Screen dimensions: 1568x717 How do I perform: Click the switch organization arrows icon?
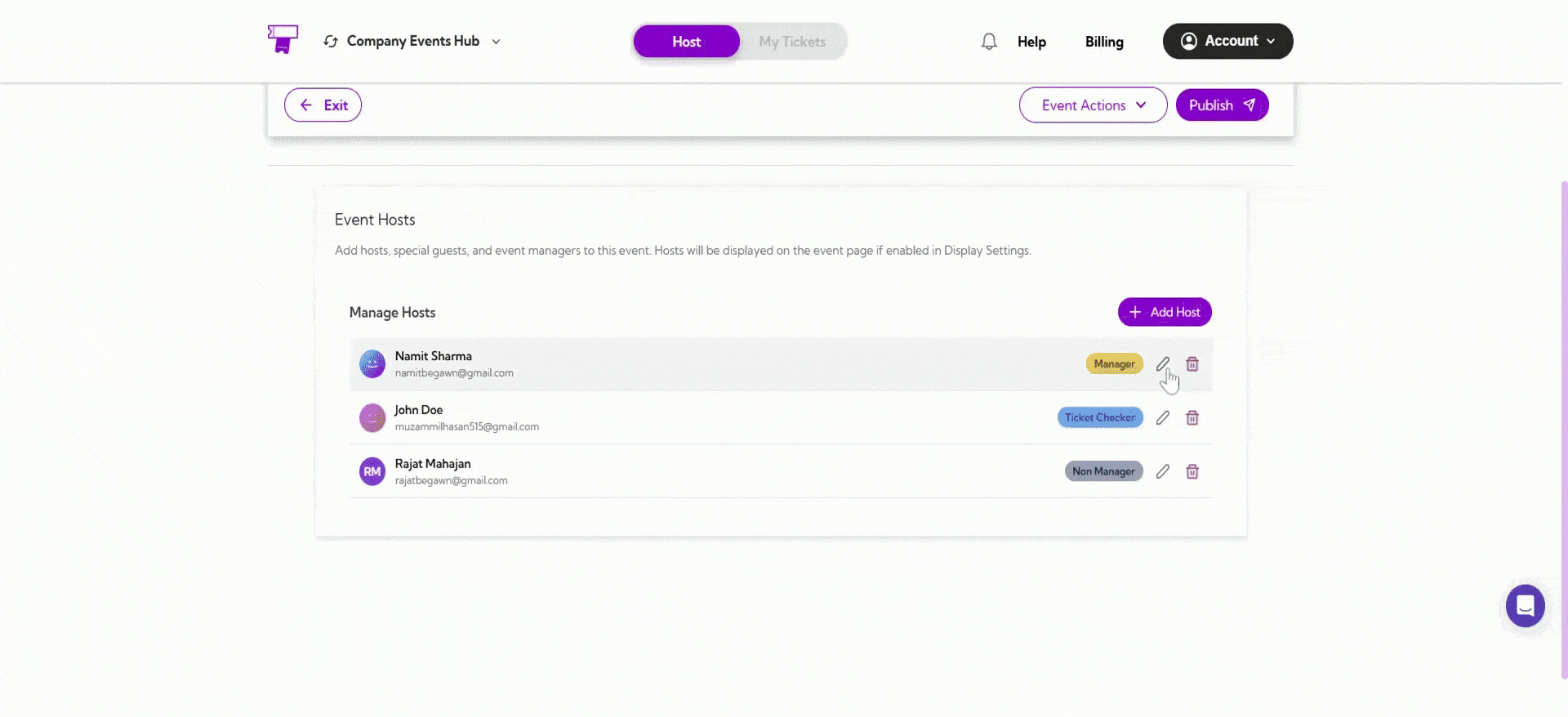click(x=331, y=41)
